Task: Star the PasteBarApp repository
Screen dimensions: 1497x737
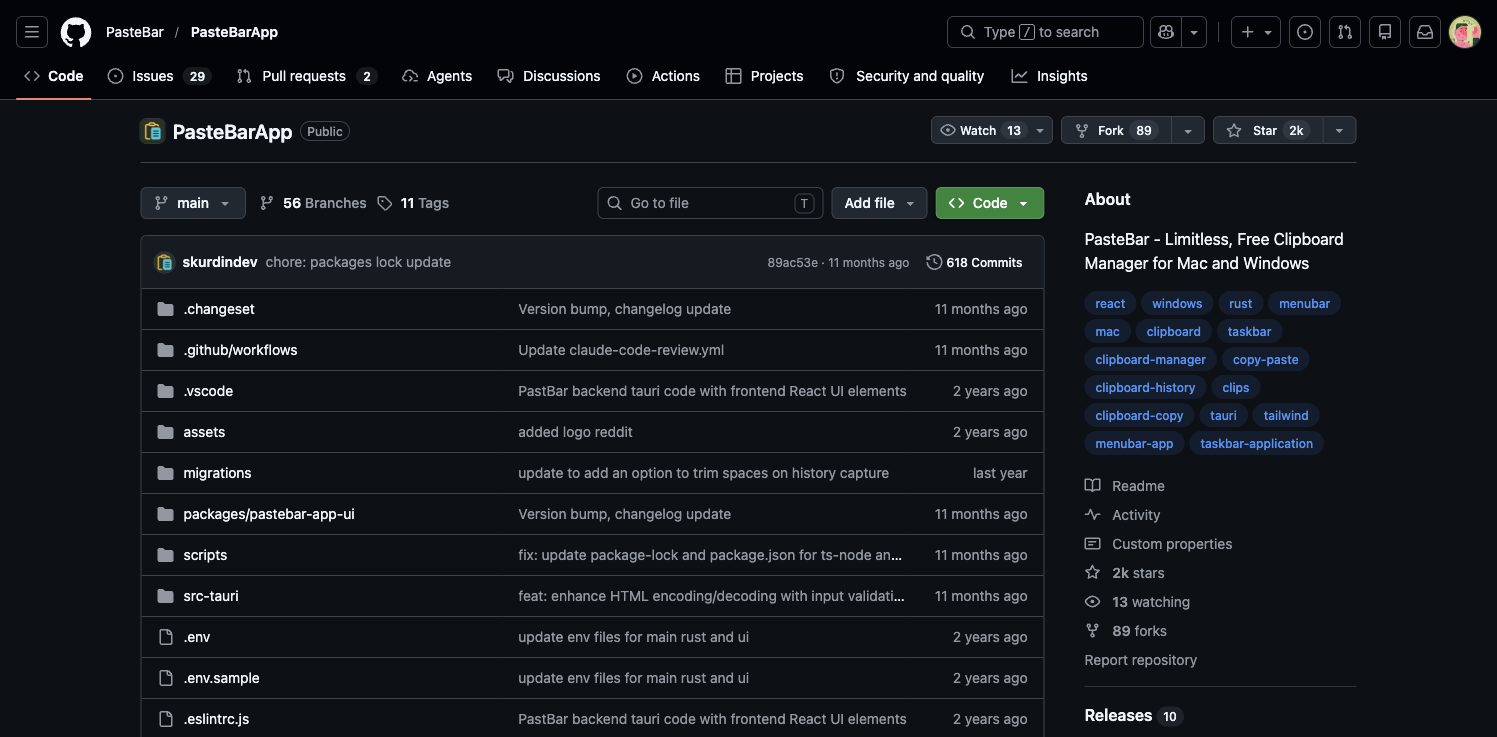Action: [1267, 131]
